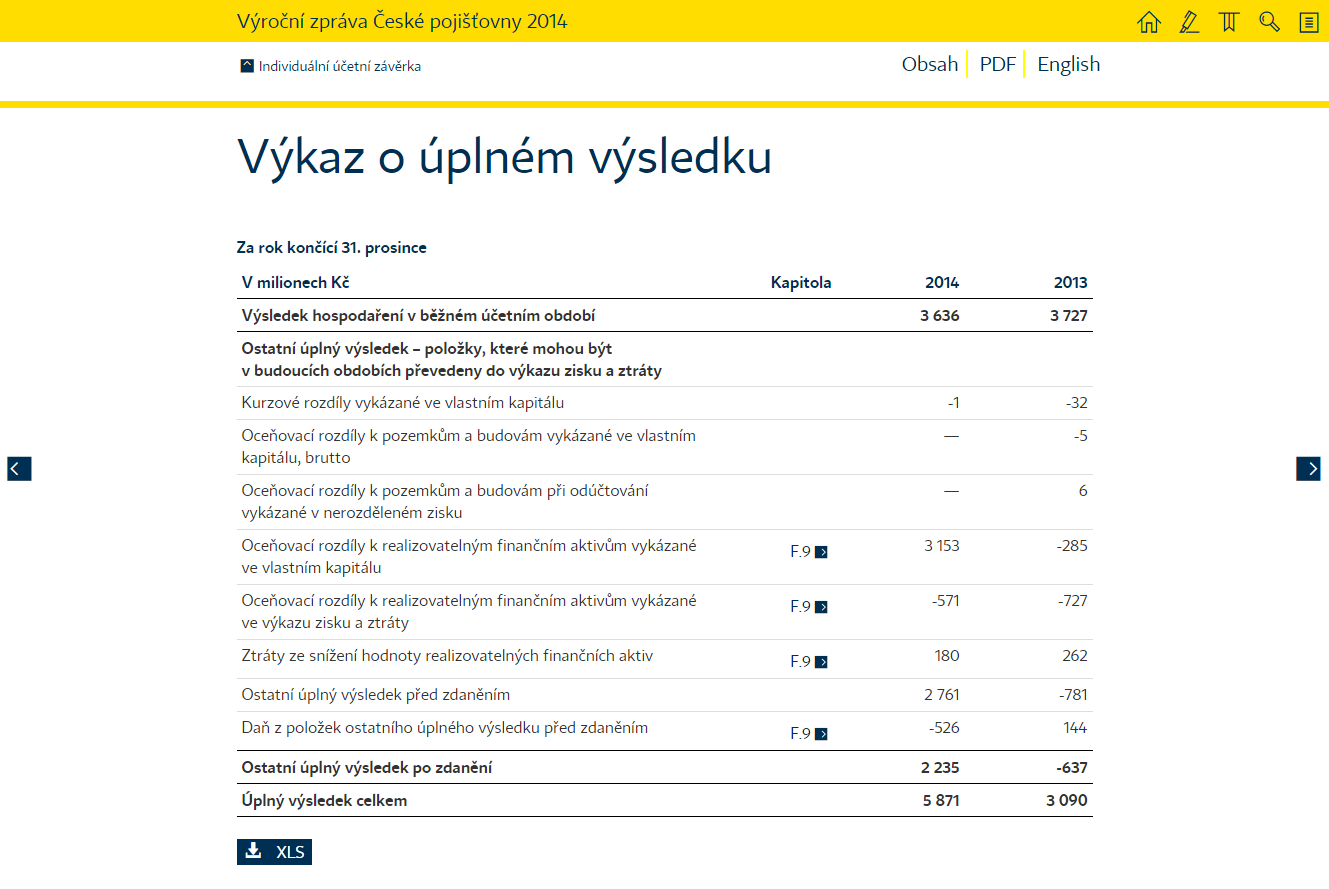Select the value 144 in the tax row

1075,727
